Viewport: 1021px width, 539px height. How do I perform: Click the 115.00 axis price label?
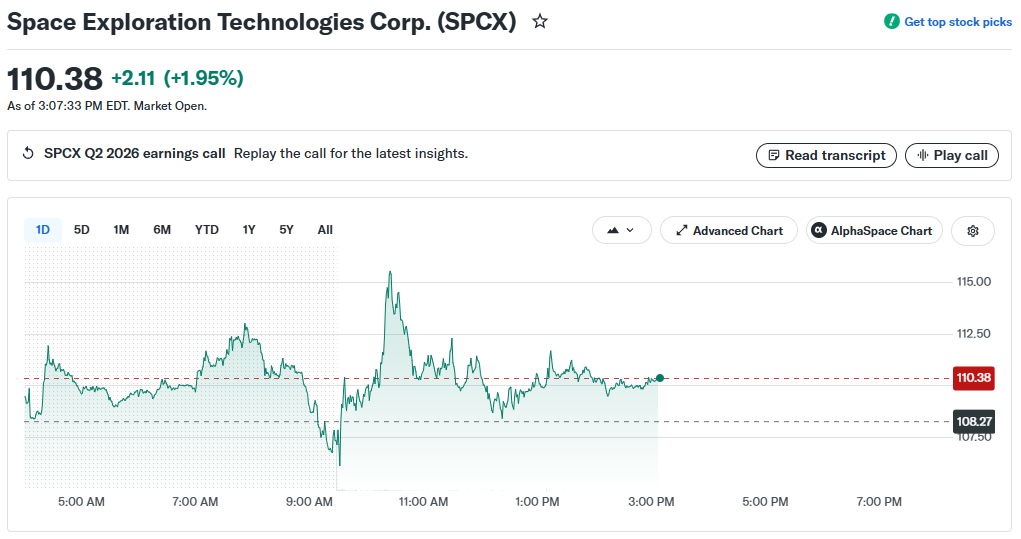973,282
